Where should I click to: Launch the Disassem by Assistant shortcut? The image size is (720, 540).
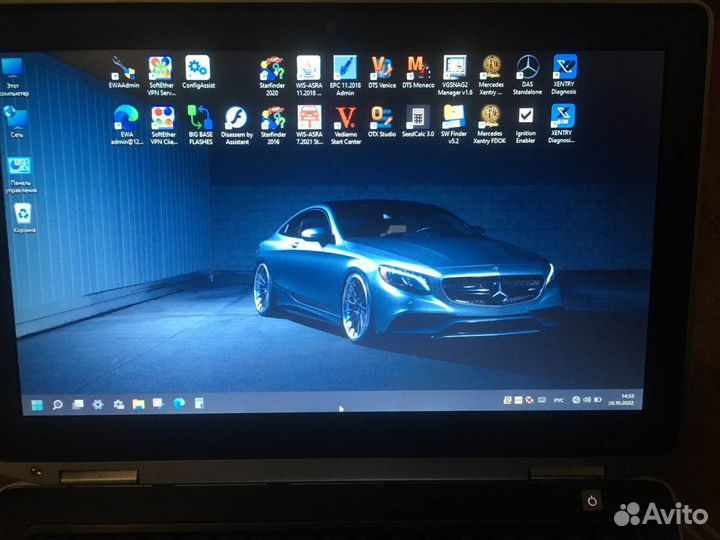pos(236,125)
